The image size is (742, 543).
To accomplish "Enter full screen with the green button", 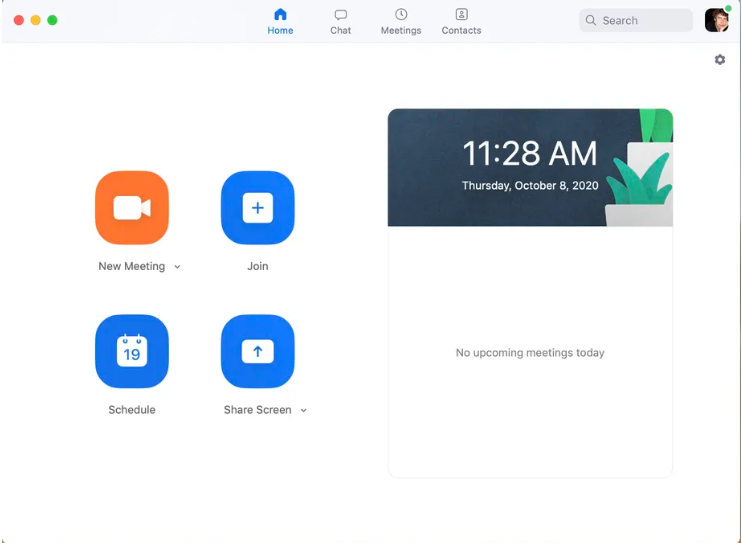I will pyautogui.click(x=53, y=20).
